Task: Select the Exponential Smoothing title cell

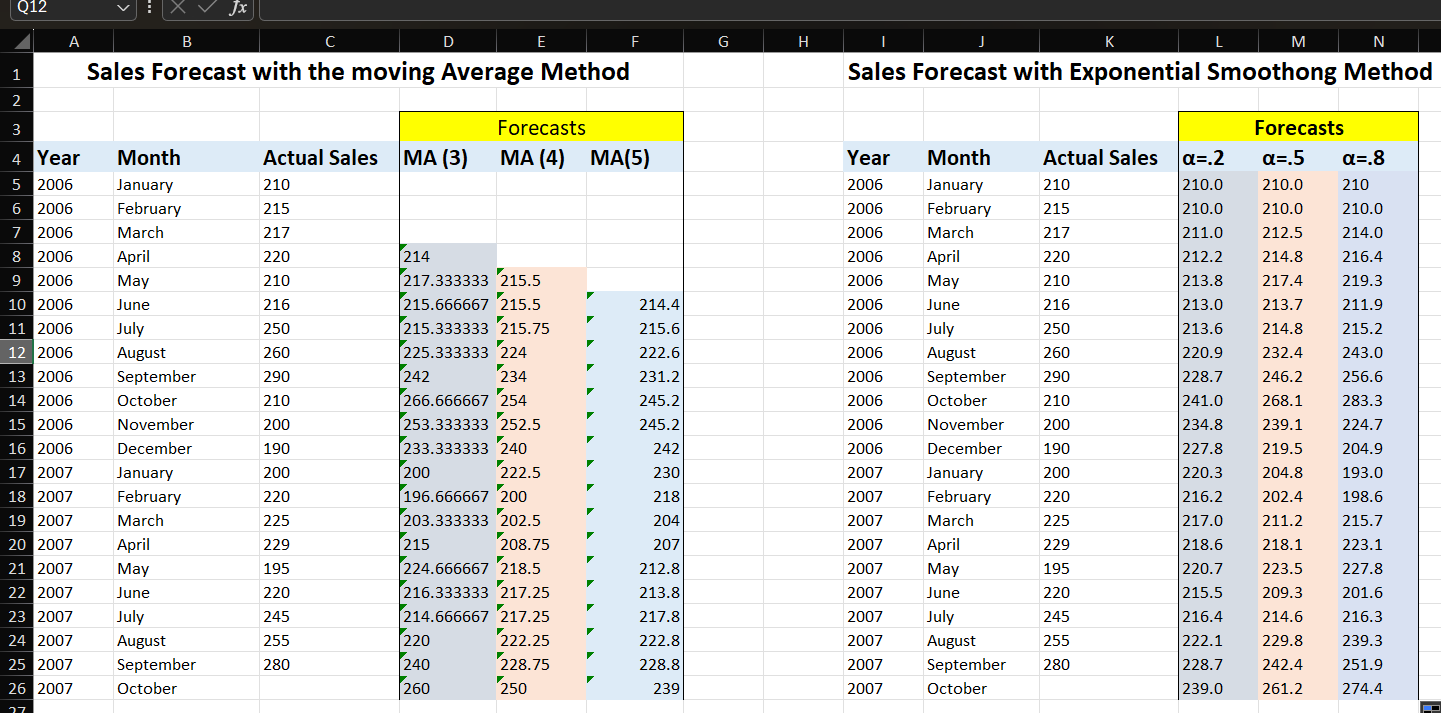Action: tap(1140, 71)
